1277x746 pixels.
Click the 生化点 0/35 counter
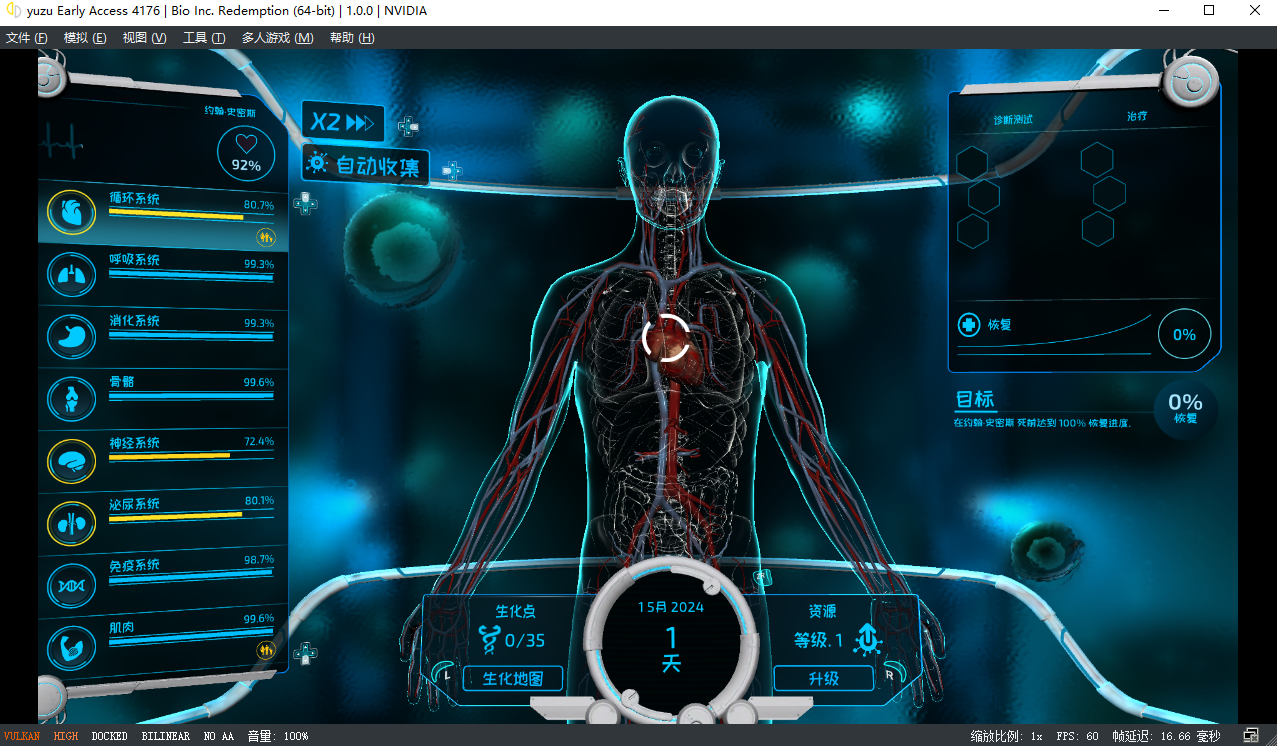(525, 641)
